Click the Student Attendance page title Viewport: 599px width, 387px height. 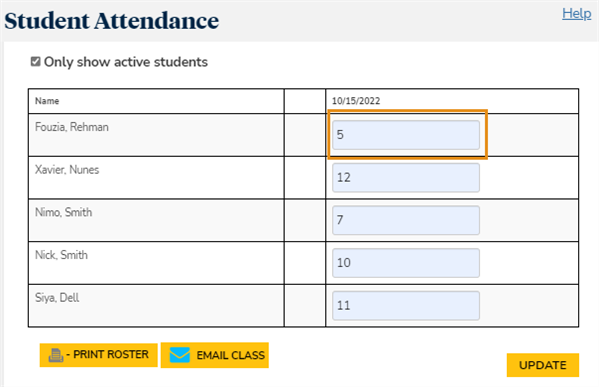(x=112, y=21)
